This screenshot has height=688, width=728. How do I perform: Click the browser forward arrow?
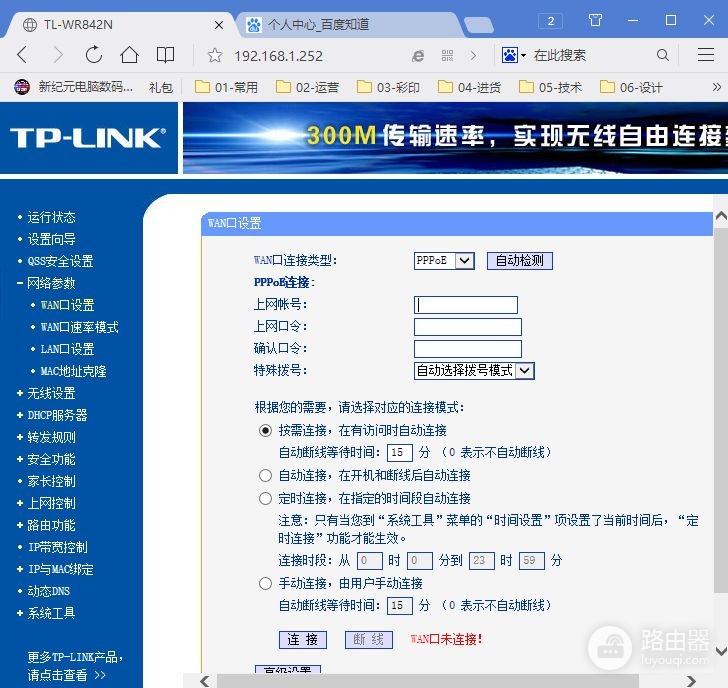tap(58, 55)
